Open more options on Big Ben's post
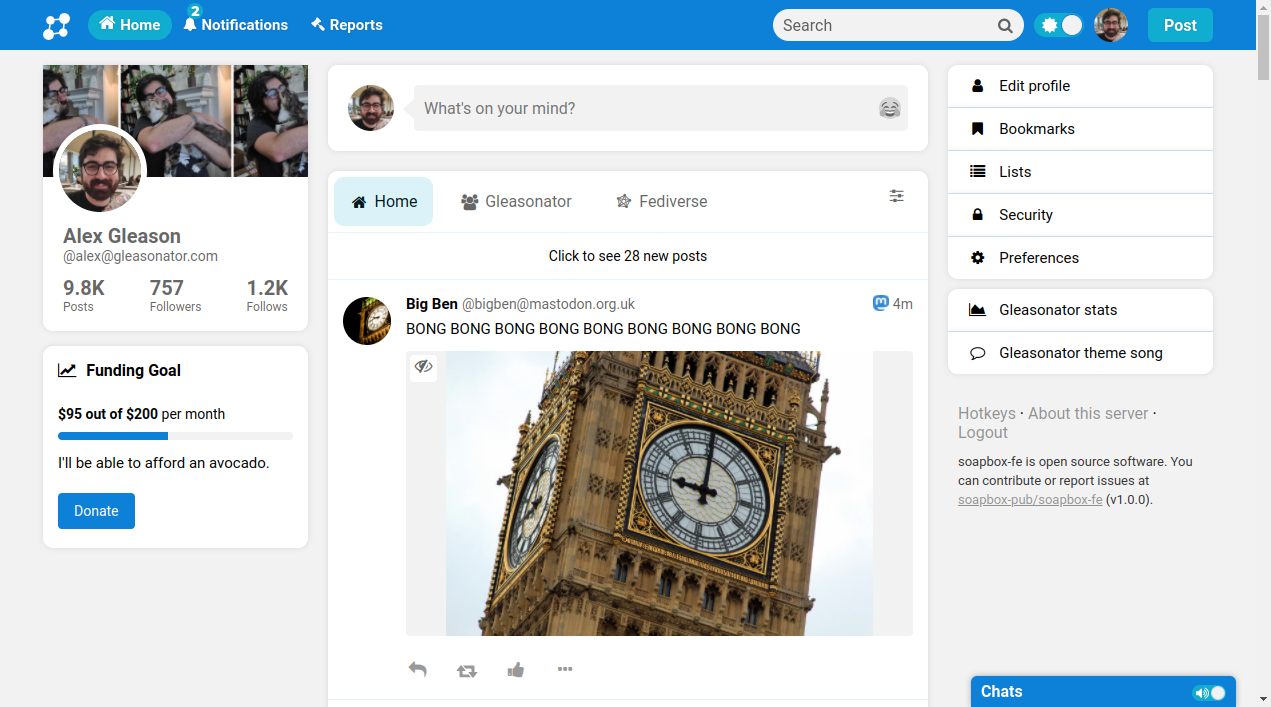The image size is (1271, 707). click(x=565, y=670)
